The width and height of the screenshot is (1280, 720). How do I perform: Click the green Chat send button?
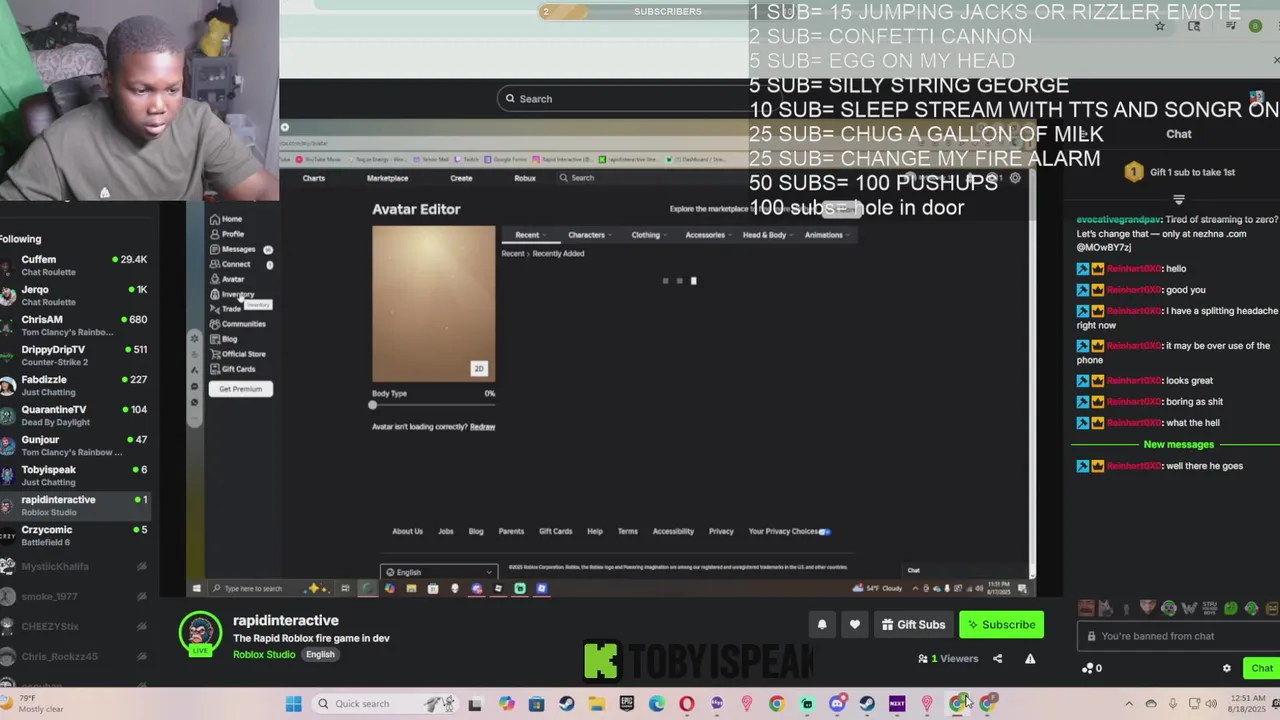click(x=1262, y=668)
